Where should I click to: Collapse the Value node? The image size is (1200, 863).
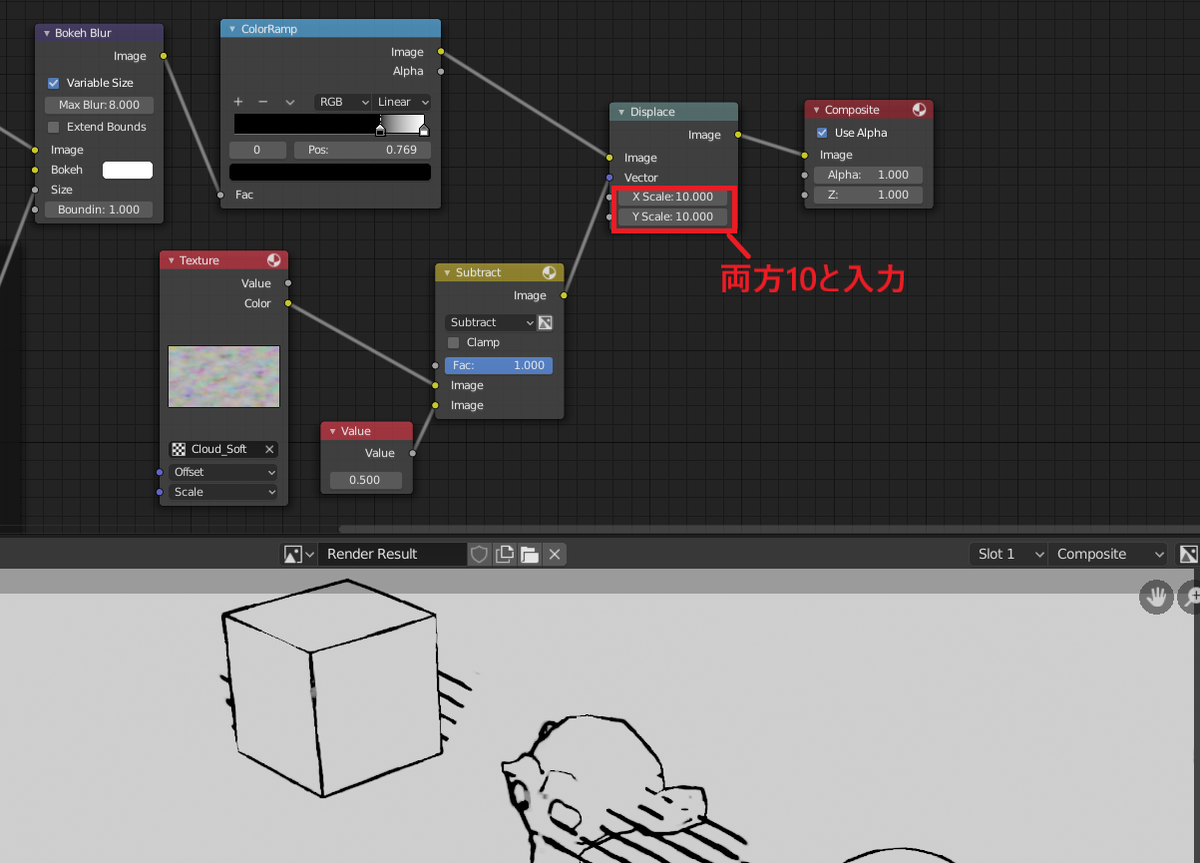(x=332, y=431)
